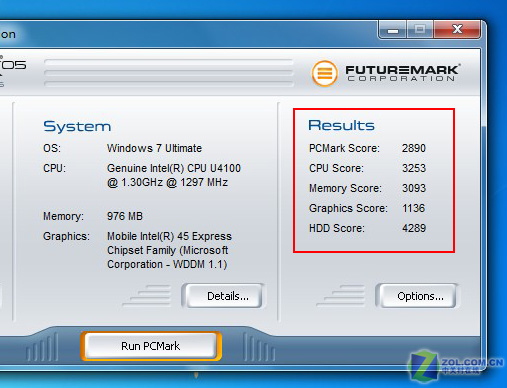Click the Windows 7 Ultimate OS text
This screenshot has width=507, height=388.
154,148
